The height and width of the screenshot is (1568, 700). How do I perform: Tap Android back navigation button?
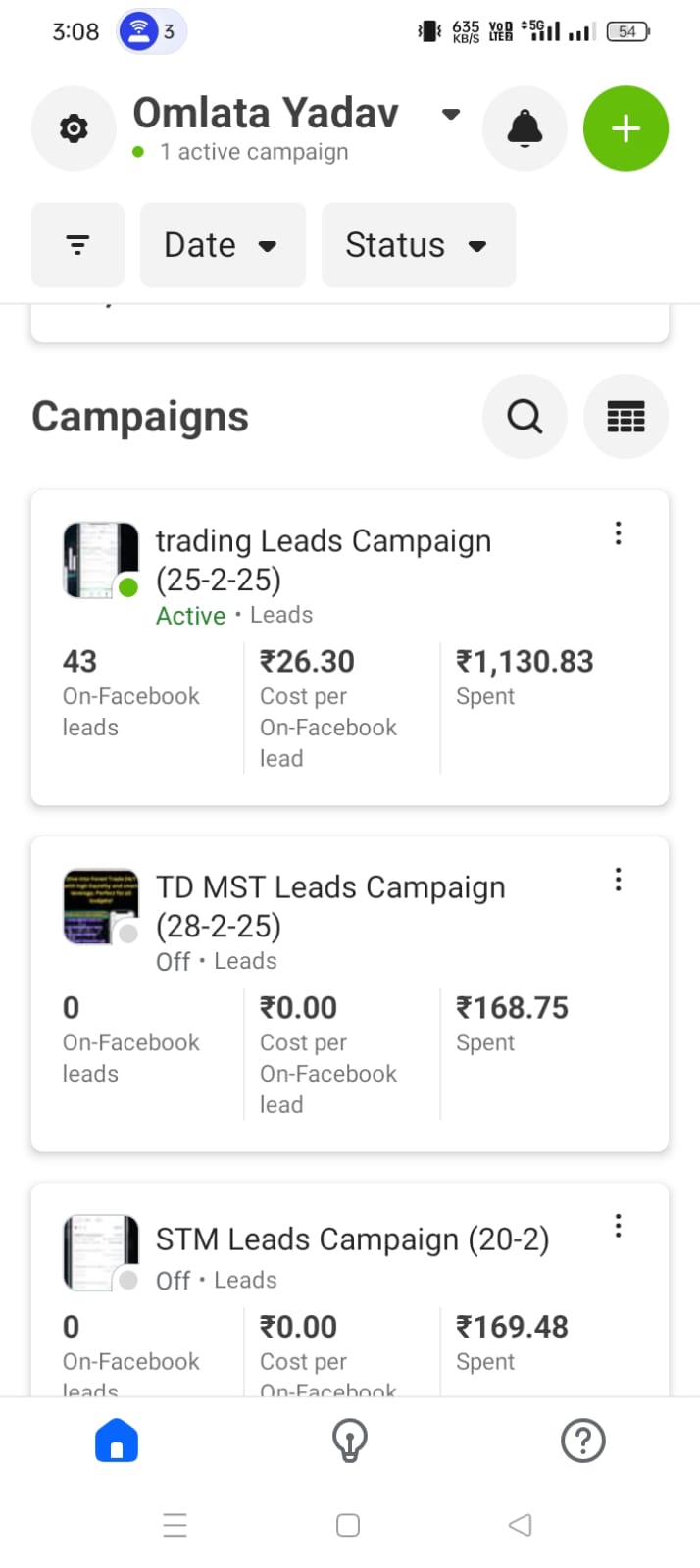(521, 1525)
